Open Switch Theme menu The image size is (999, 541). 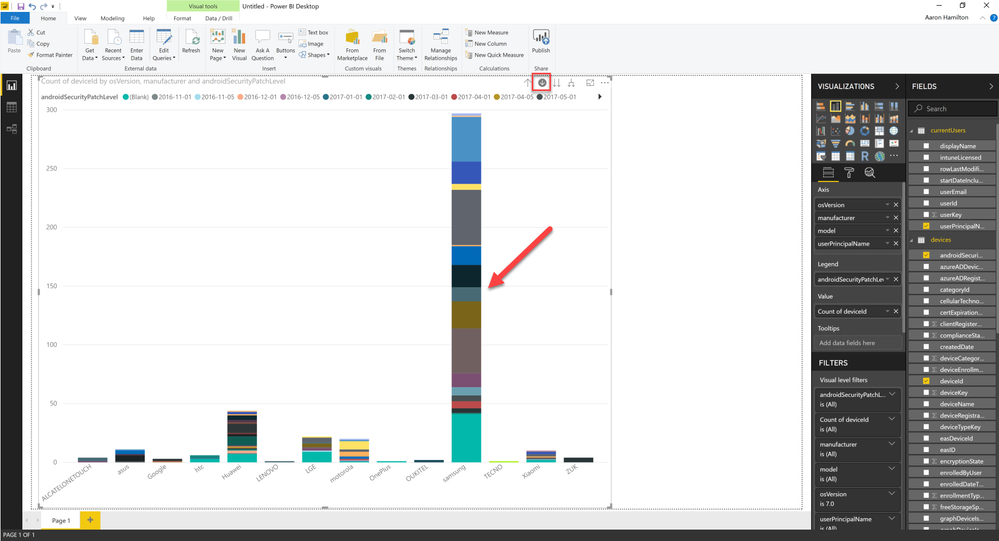click(406, 45)
